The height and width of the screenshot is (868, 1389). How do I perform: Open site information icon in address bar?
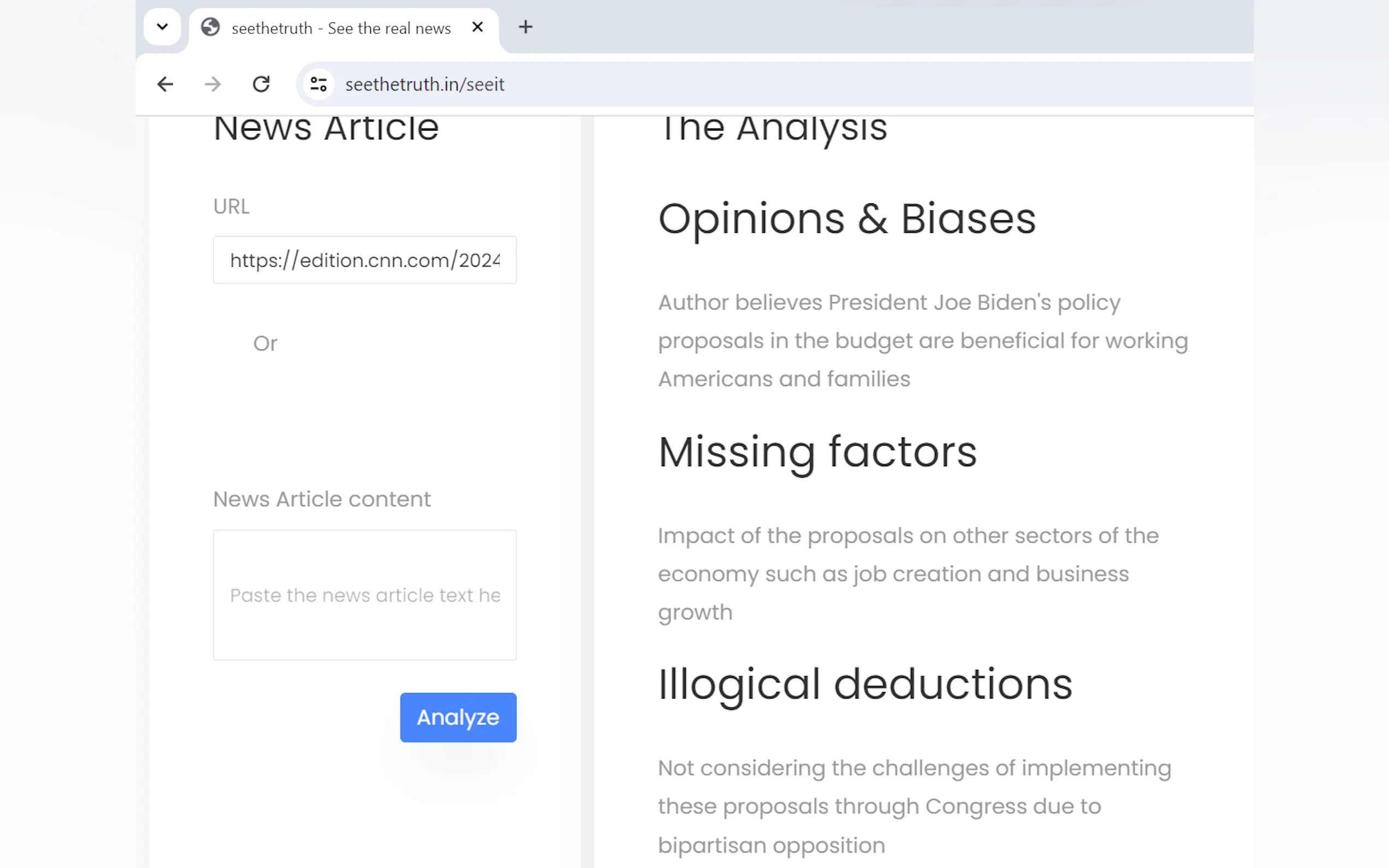tap(319, 84)
